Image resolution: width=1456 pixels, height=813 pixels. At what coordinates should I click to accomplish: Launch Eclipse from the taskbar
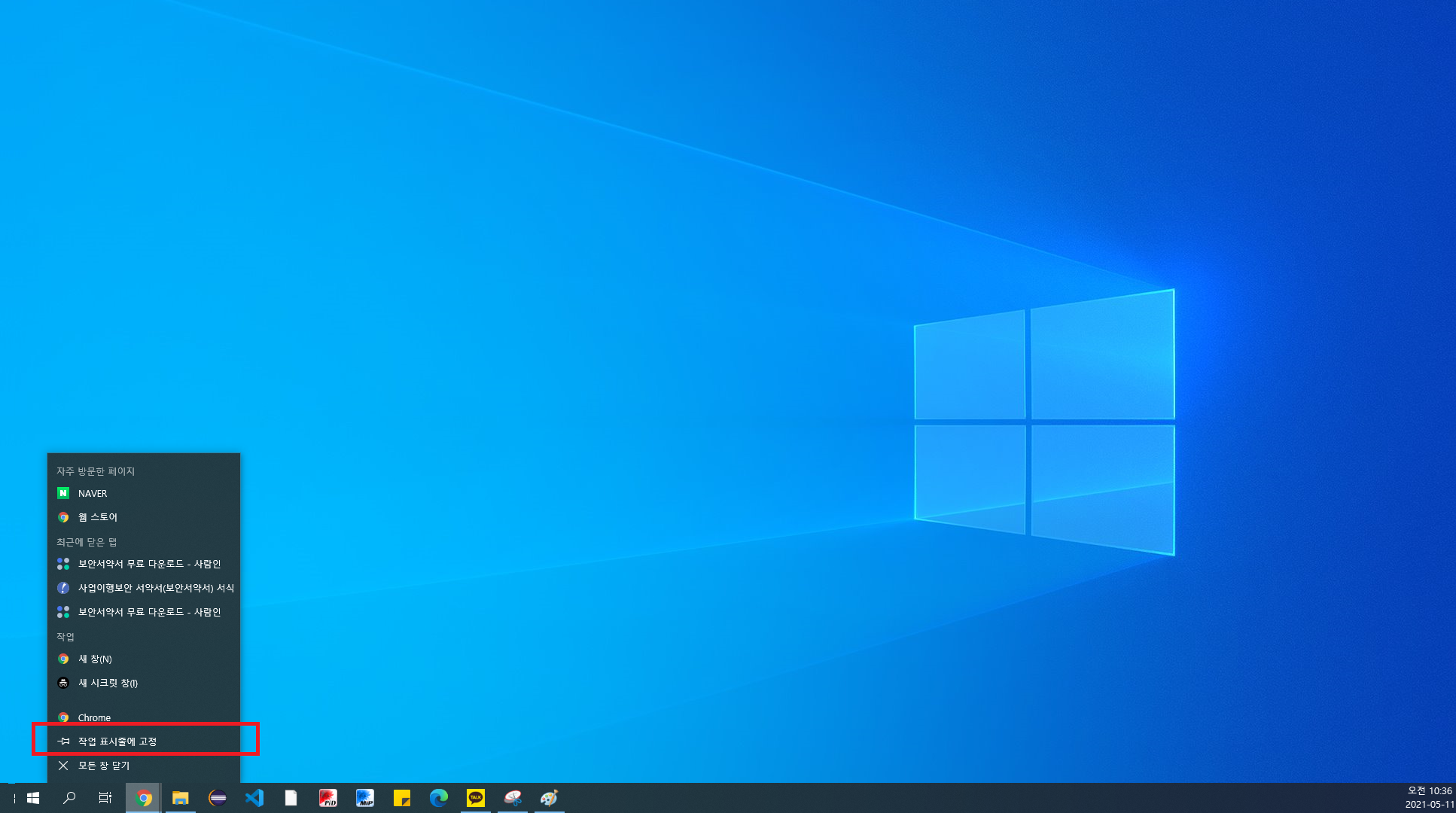coord(218,798)
